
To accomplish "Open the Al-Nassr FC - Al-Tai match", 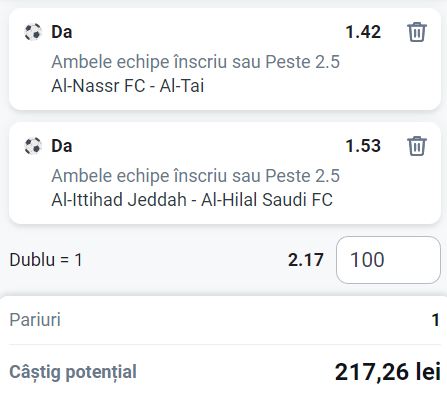I will pyautogui.click(x=128, y=86).
